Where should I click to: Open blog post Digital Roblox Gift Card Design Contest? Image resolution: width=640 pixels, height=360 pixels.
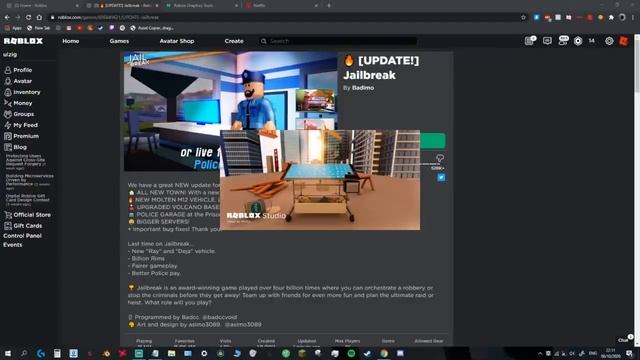27,200
